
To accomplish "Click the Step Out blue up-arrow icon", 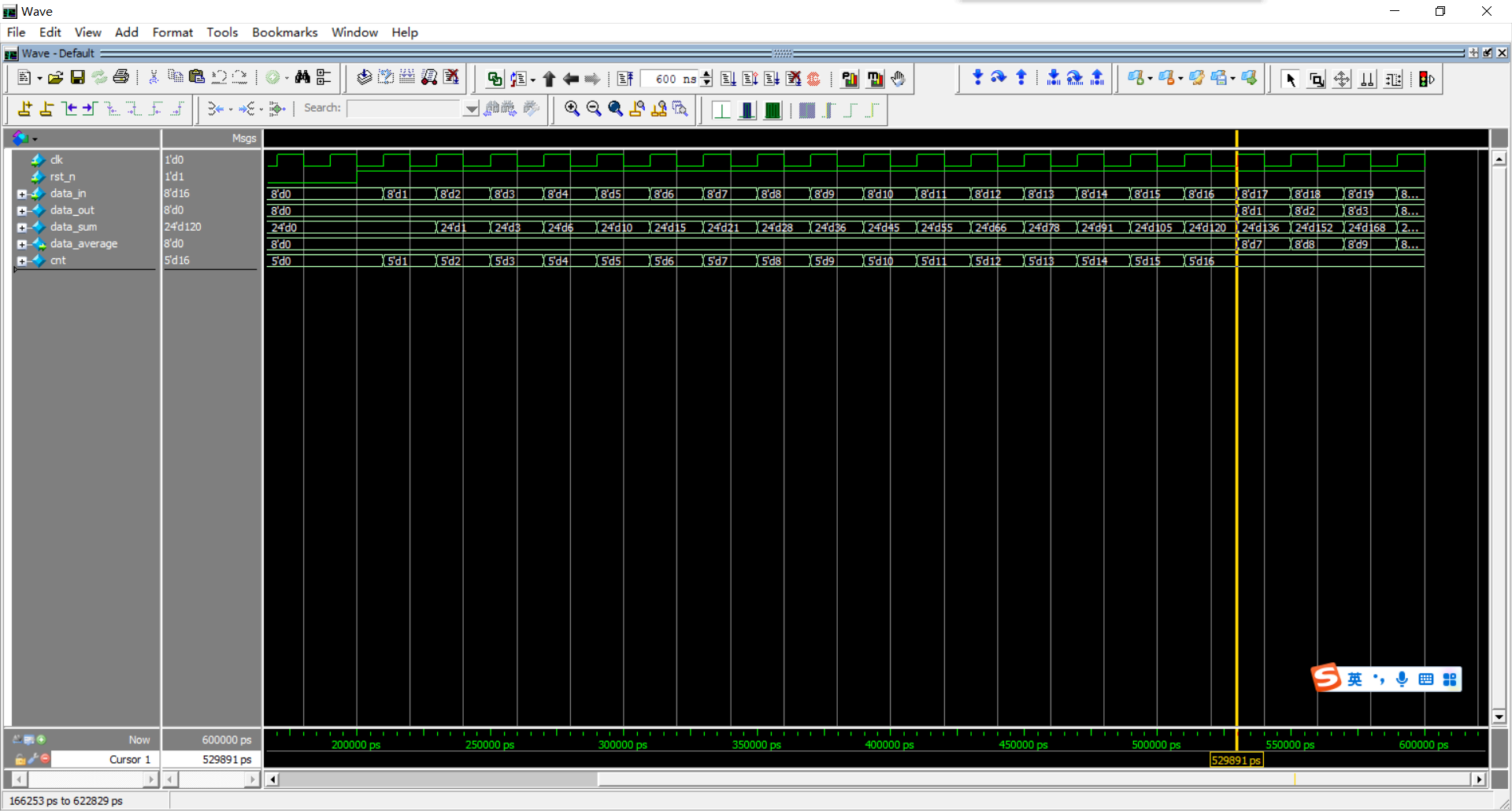I will pyautogui.click(x=1021, y=77).
